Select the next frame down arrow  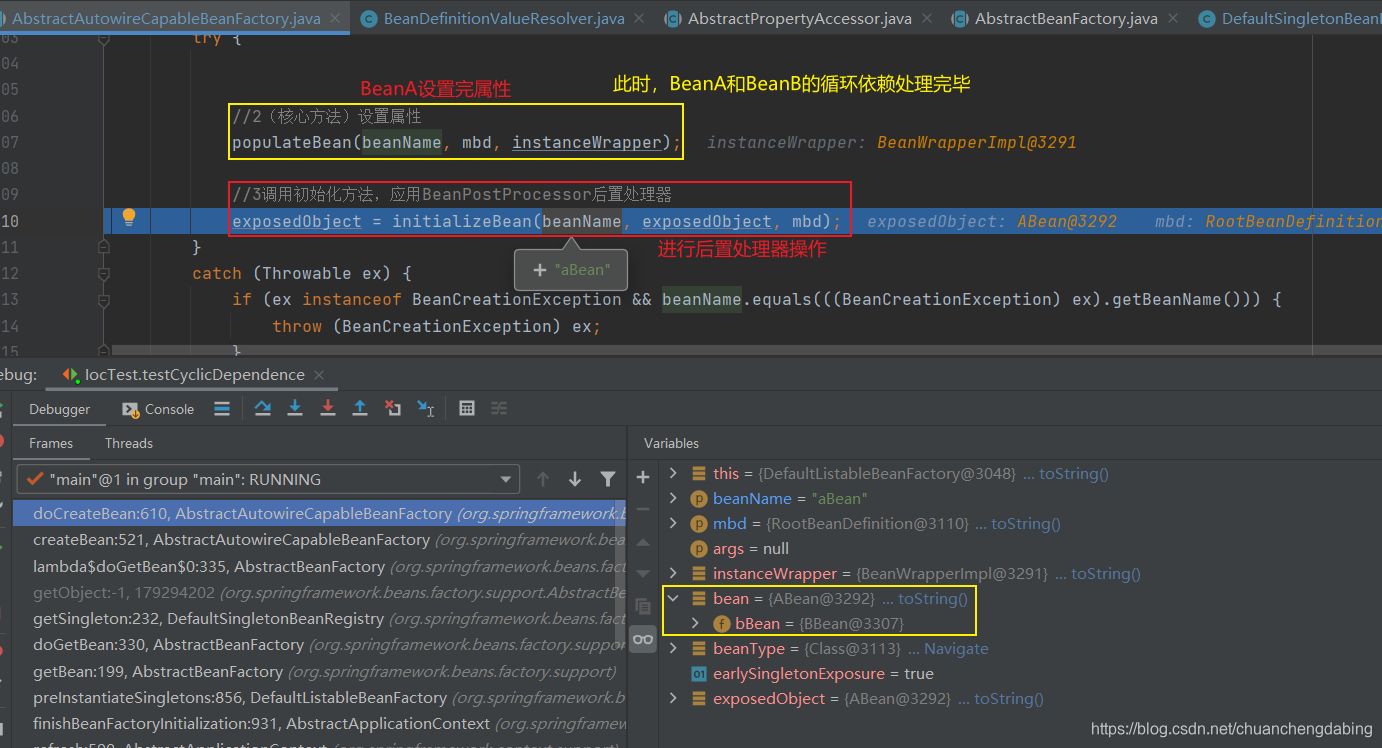tap(575, 479)
